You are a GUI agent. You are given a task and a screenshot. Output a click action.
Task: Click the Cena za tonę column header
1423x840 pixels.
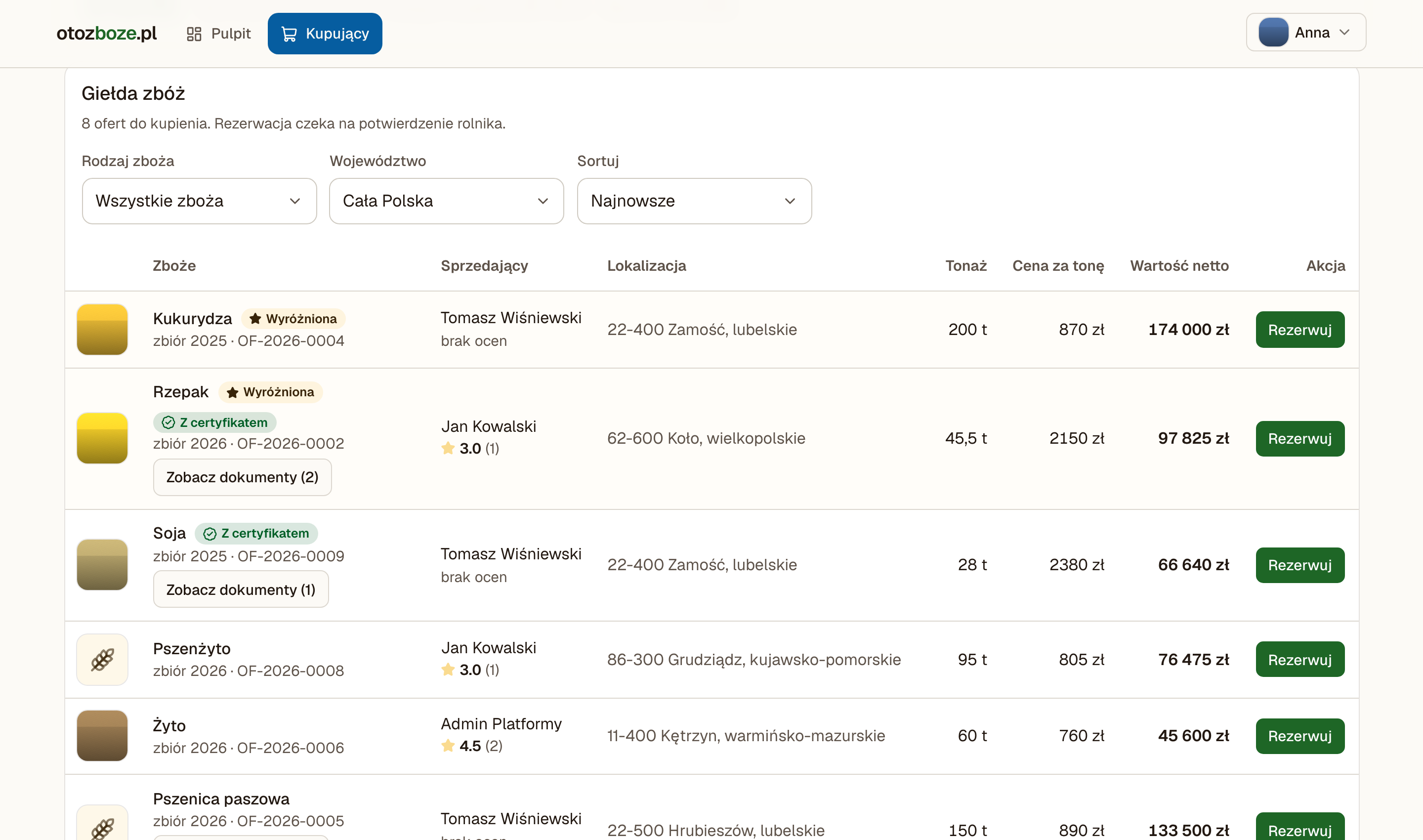1058,266
